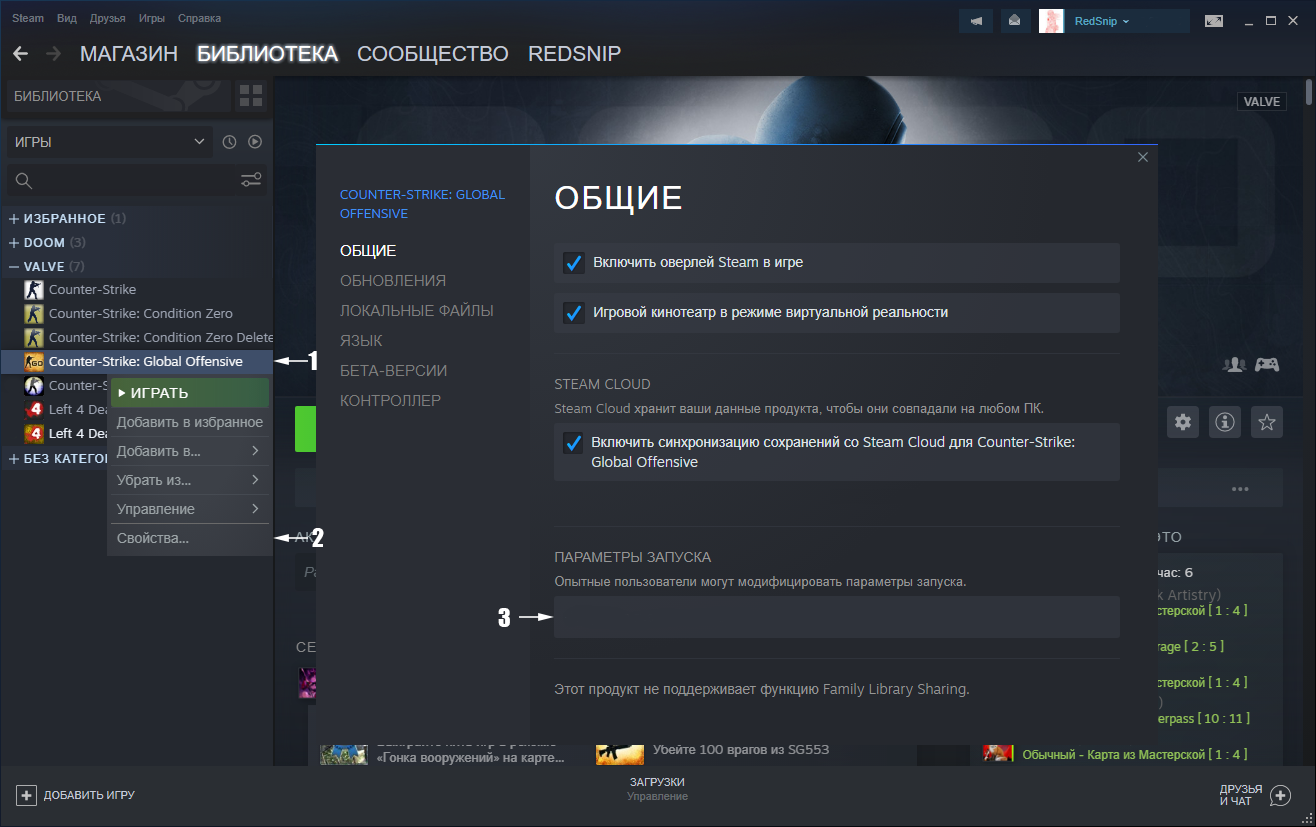
Task: Open the Добавить в... submenu
Action: pyautogui.click(x=188, y=451)
